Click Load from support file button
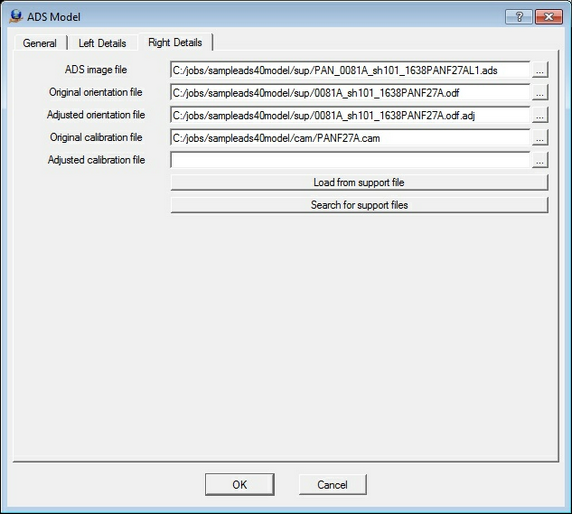Viewport: 572px width, 514px height. coord(359,182)
